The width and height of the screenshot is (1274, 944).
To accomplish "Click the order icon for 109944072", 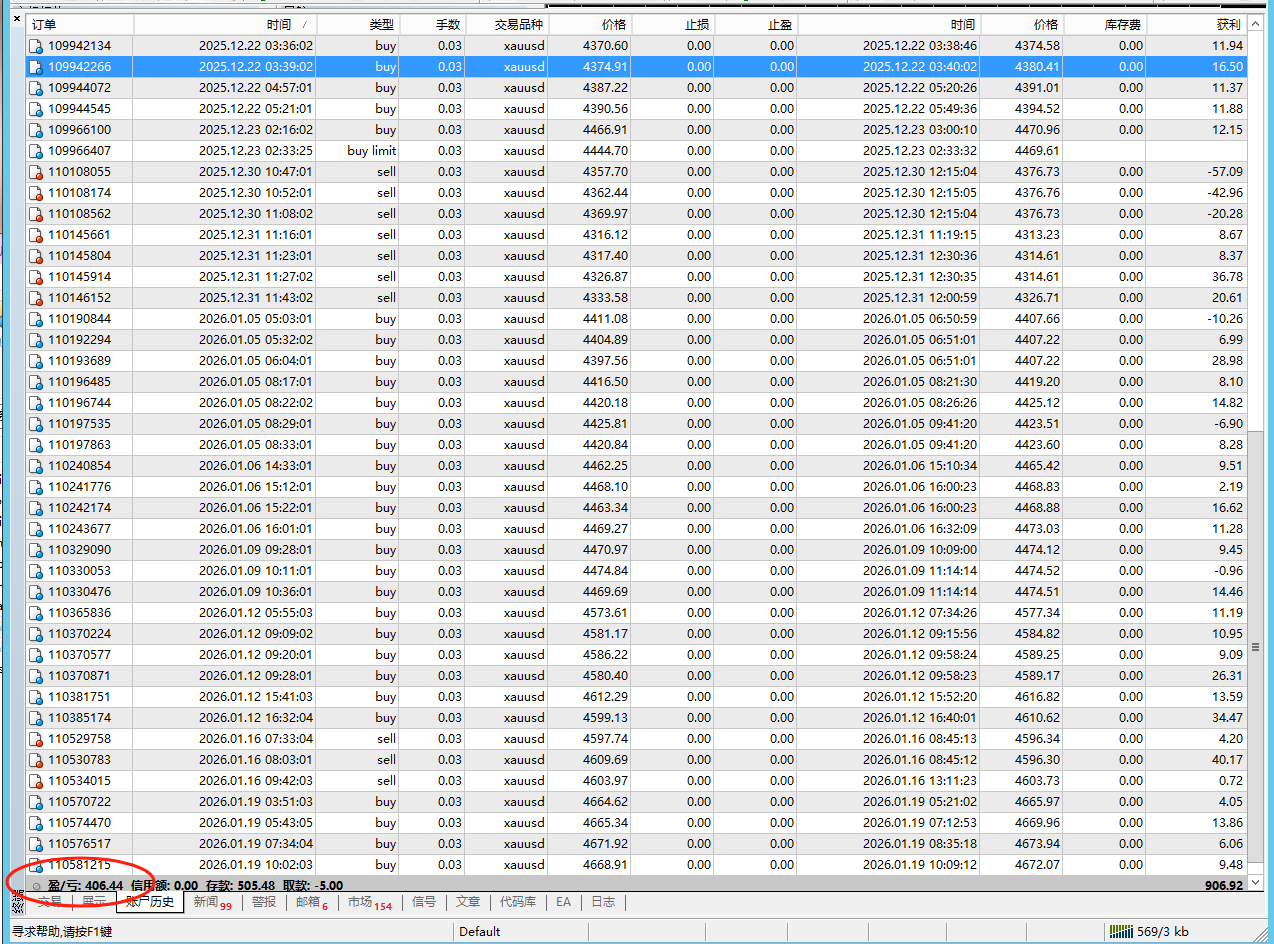I will pos(36,88).
